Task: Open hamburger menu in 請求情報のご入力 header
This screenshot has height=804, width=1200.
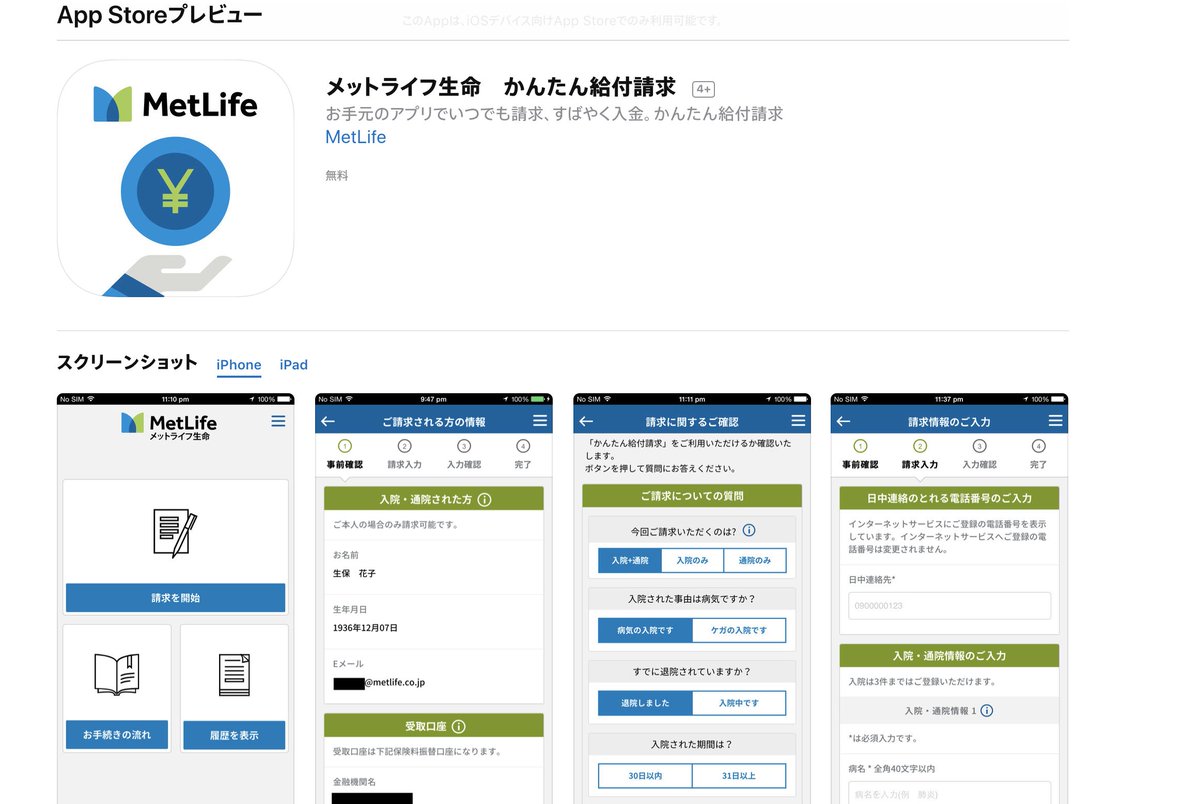Action: tap(1055, 421)
